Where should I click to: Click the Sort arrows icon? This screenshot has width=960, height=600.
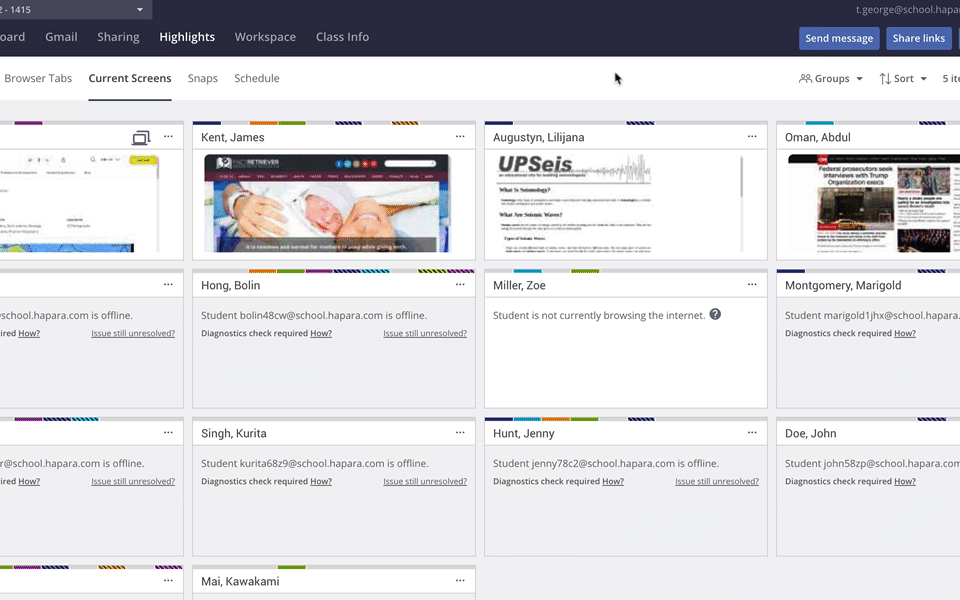[885, 78]
